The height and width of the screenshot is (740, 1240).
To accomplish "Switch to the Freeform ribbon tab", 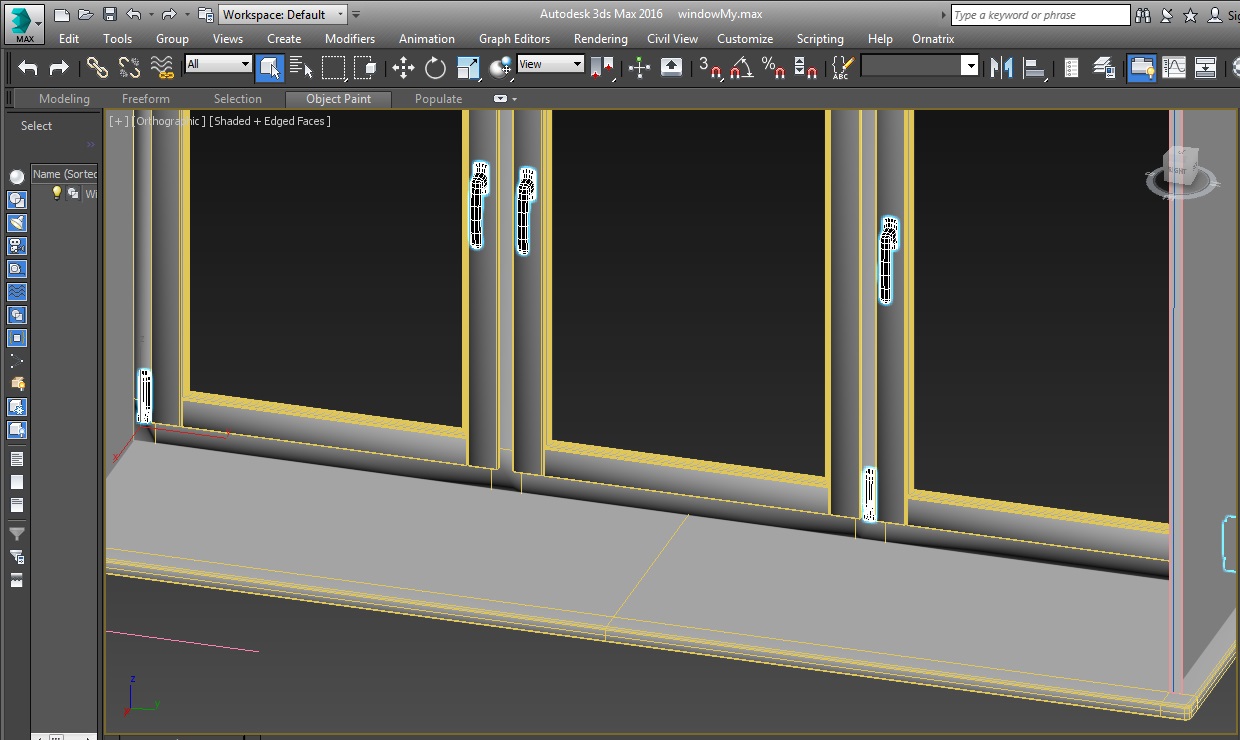I will (x=146, y=99).
